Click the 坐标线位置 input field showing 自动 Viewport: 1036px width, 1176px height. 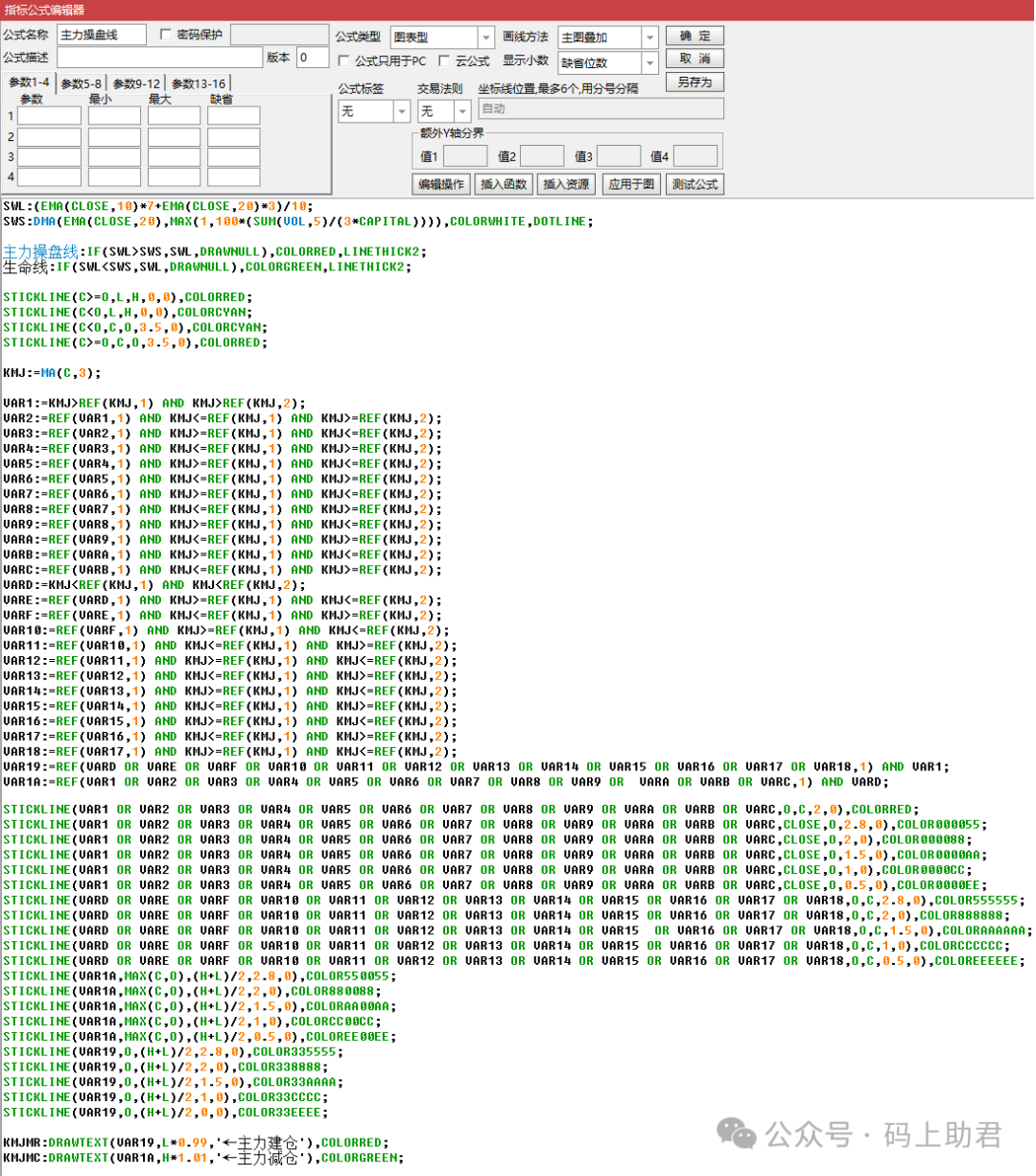click(x=600, y=109)
